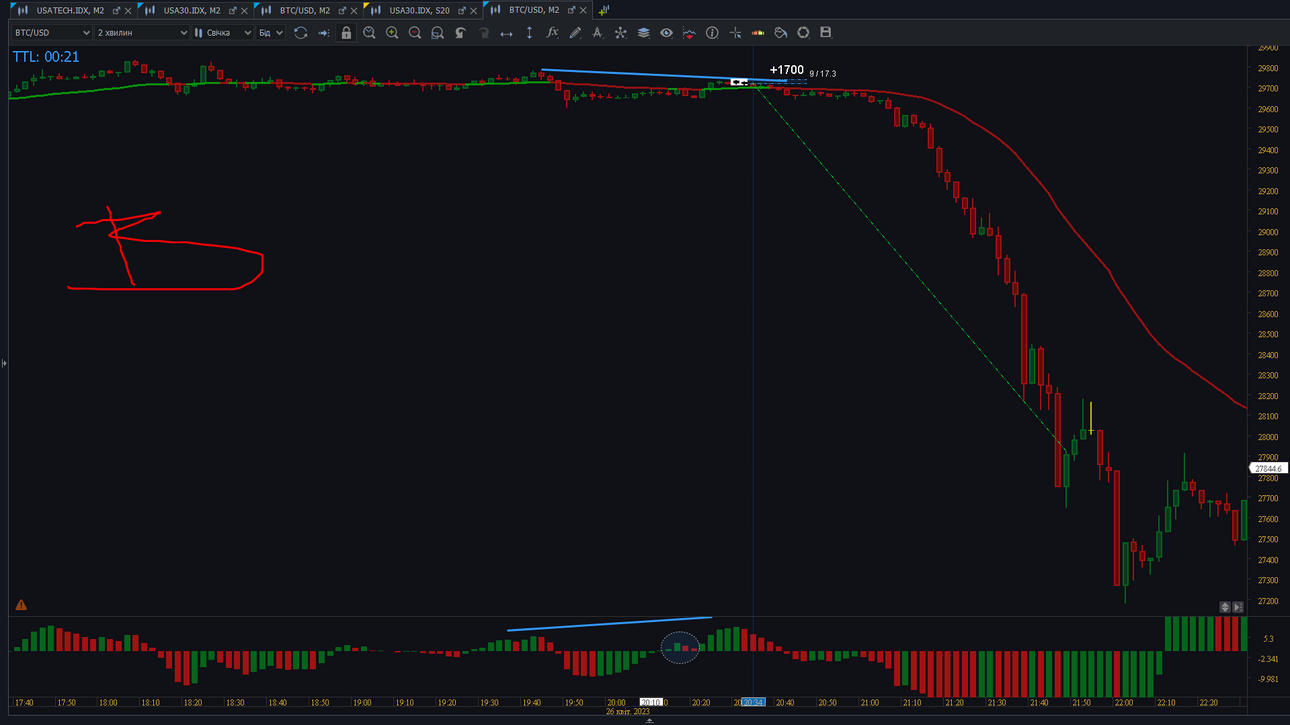Click the blue trend line above candles
1290x725 pixels.
pos(664,75)
